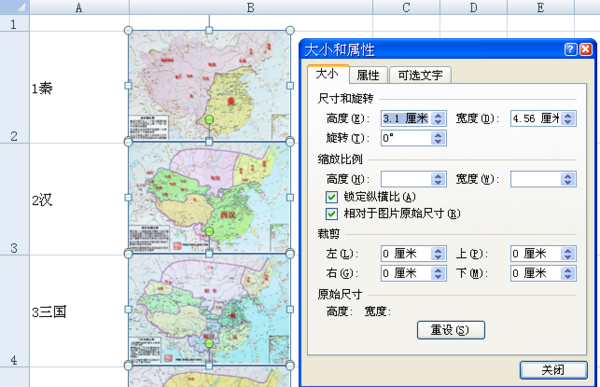Viewport: 600px width, 387px height.
Task: Open the 可选文字 tab
Action: pyautogui.click(x=420, y=75)
